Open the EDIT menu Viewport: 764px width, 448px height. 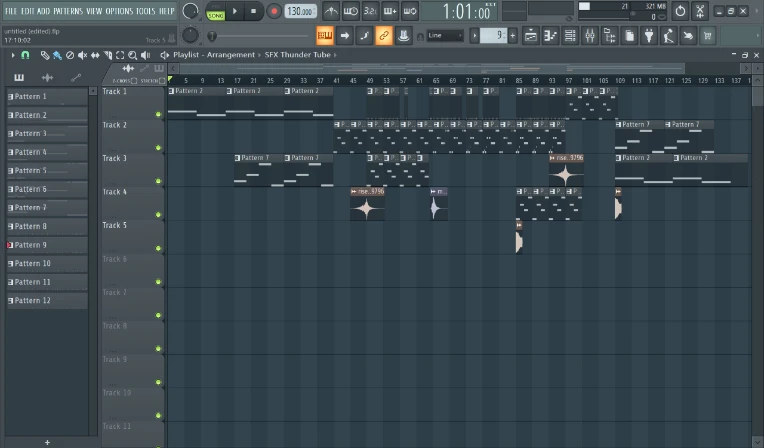(27, 11)
